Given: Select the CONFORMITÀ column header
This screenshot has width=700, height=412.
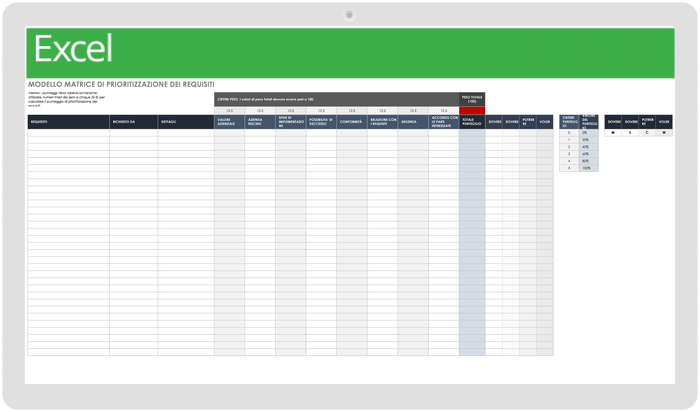Looking at the screenshot, I should [x=352, y=122].
